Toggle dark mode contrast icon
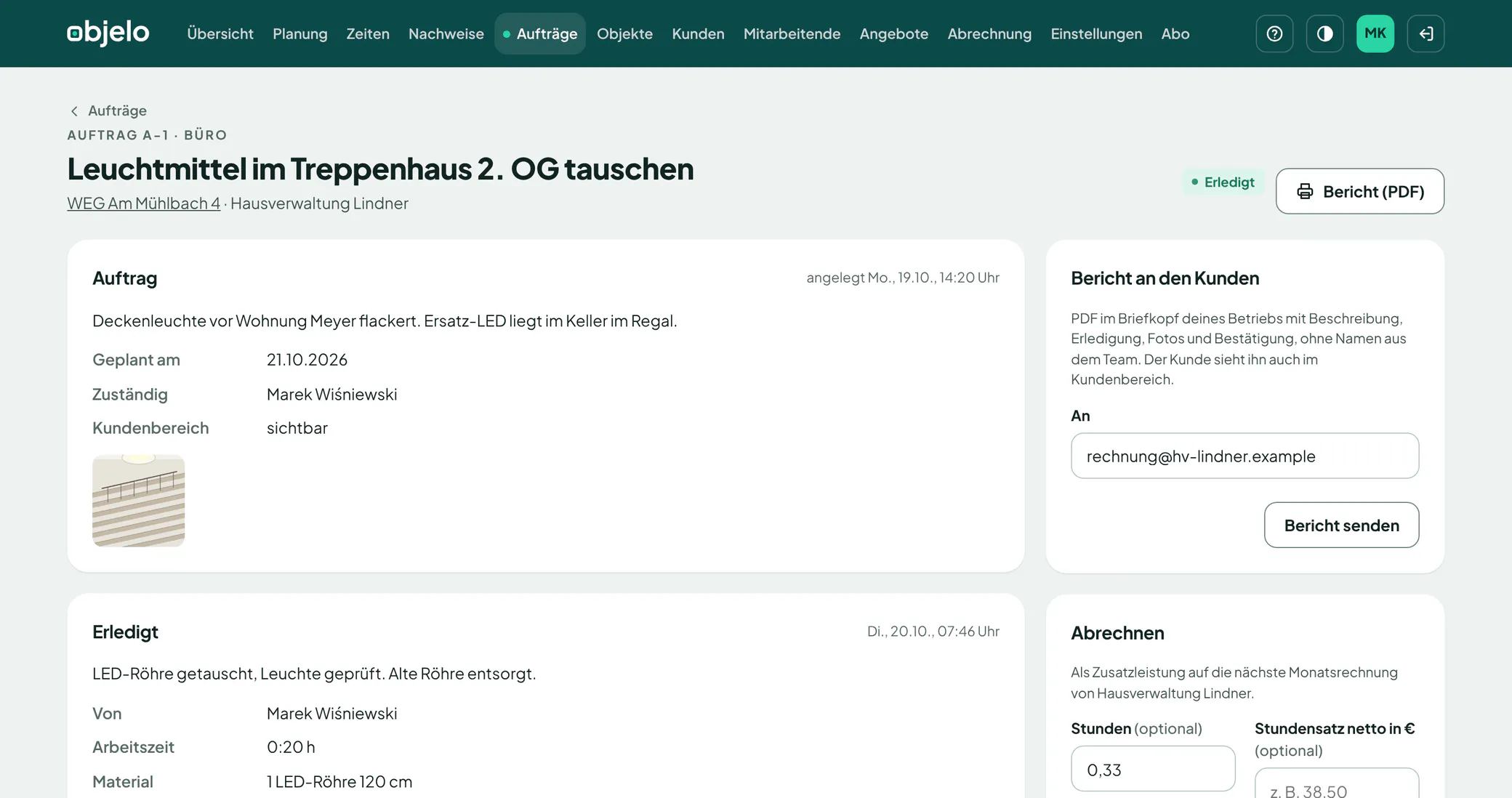The image size is (1512, 798). (1324, 33)
